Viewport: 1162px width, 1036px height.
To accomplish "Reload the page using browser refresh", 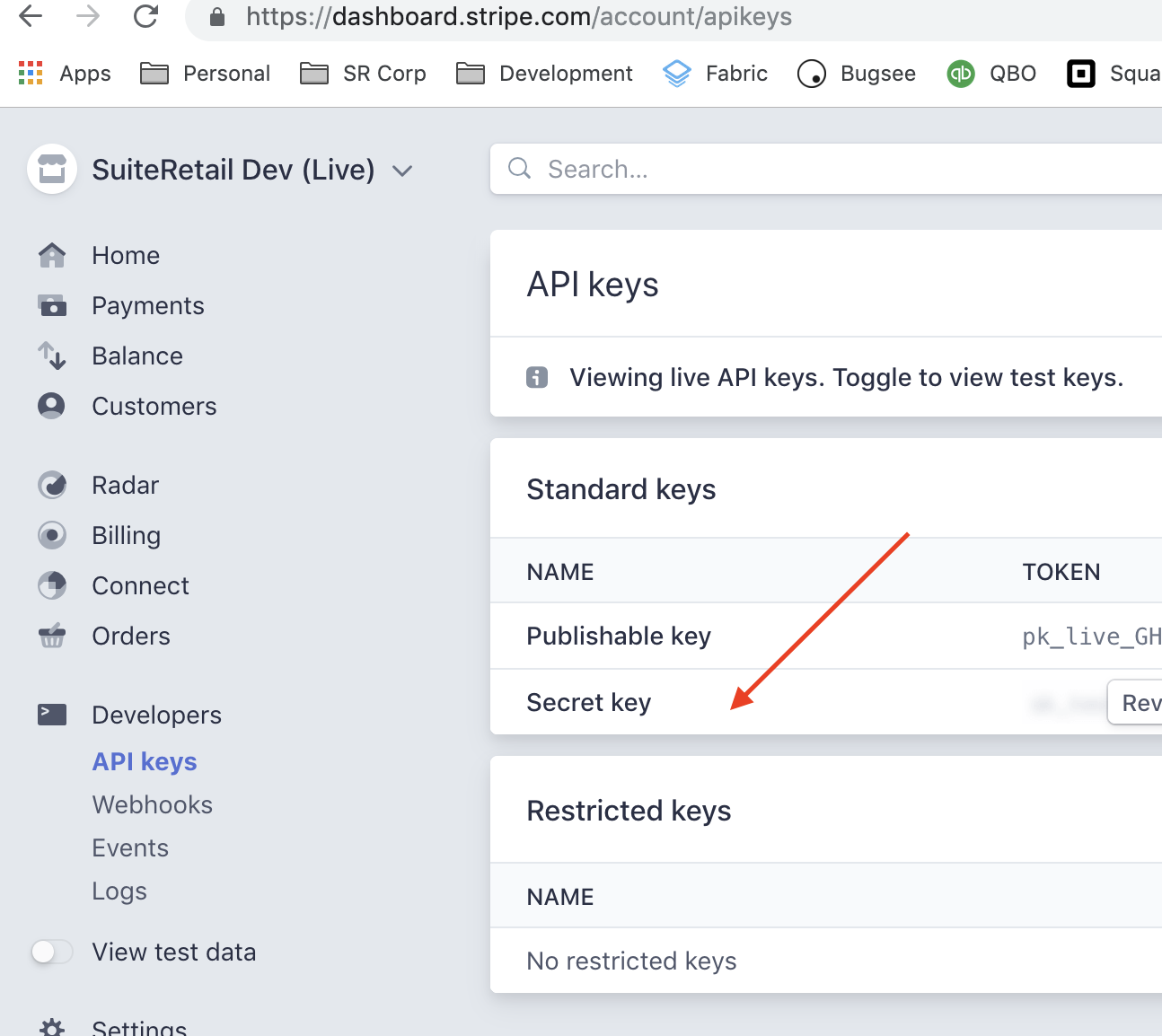I will coord(145,17).
